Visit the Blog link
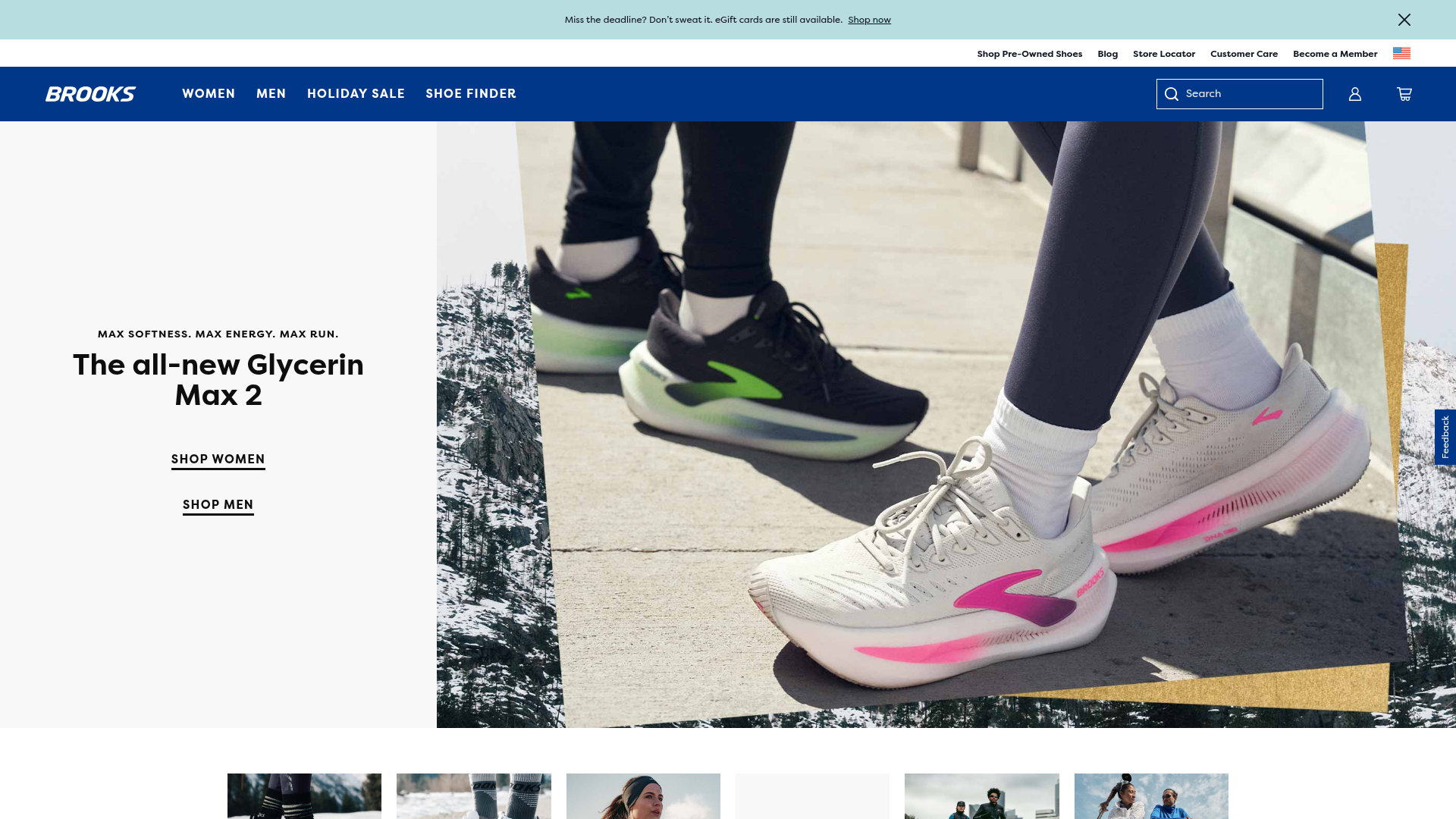Viewport: 1456px width, 819px height. click(x=1107, y=54)
